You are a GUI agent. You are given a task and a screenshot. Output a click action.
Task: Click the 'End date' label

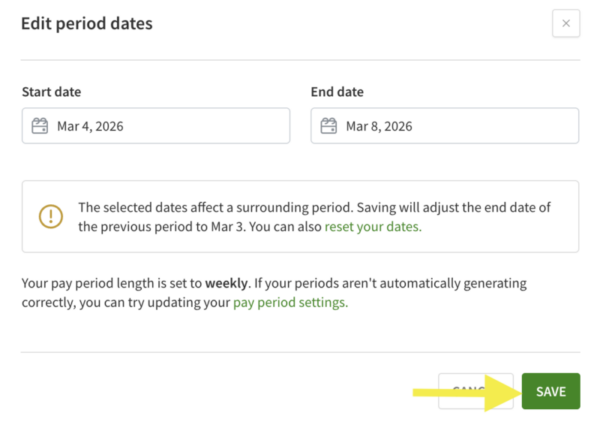click(x=338, y=92)
